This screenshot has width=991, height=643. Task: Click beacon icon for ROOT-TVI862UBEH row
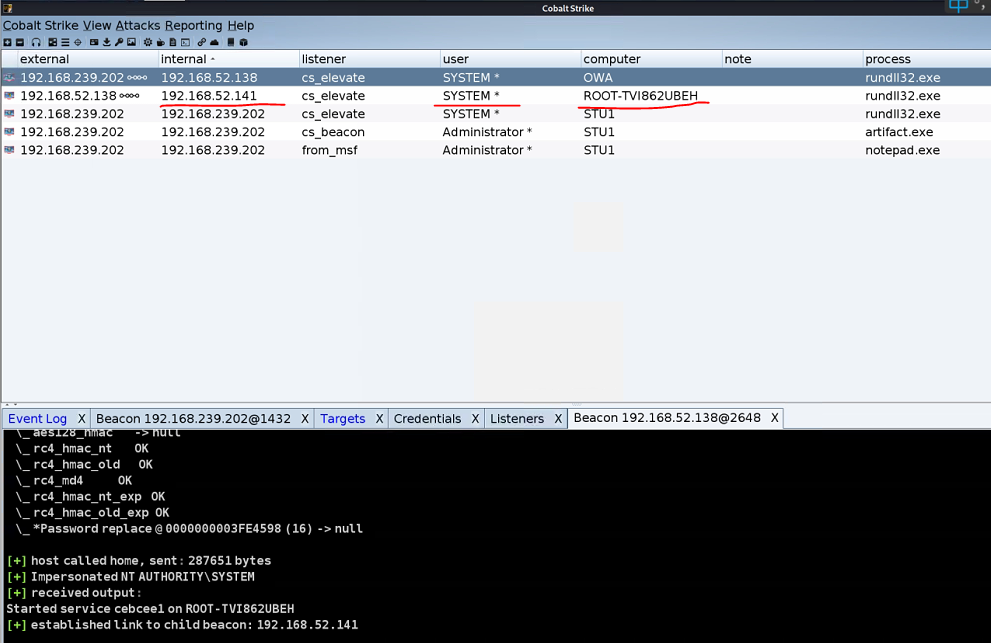(x=9, y=96)
